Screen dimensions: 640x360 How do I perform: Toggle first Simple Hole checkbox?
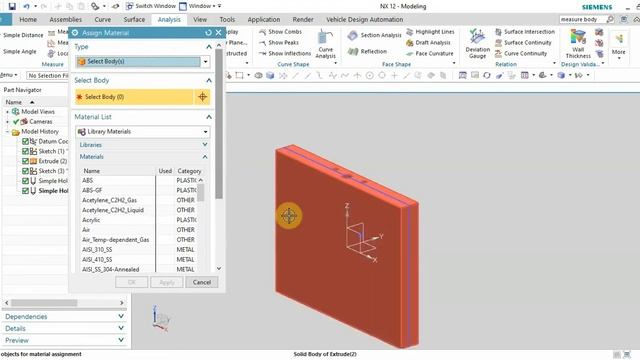coord(25,181)
